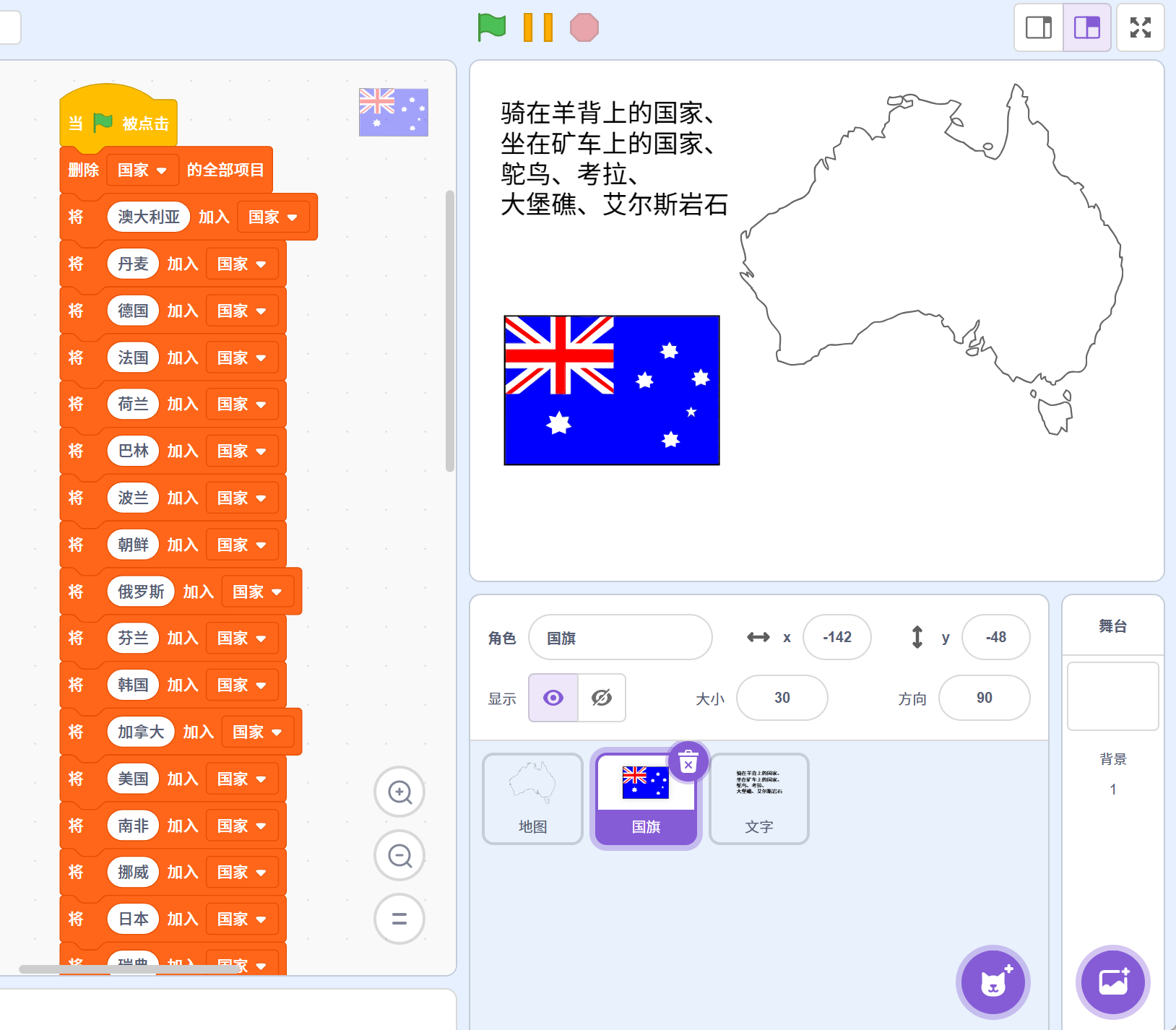
Task: Switch to large stage layout
Action: (1086, 27)
